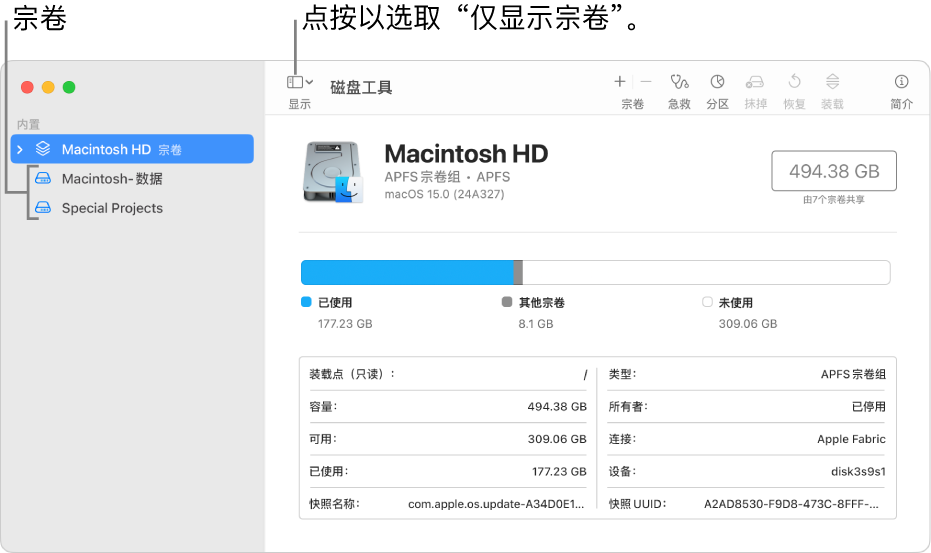931x553 pixels.
Task: Click the blue 已使用 legend swatch
Action: [x=306, y=302]
